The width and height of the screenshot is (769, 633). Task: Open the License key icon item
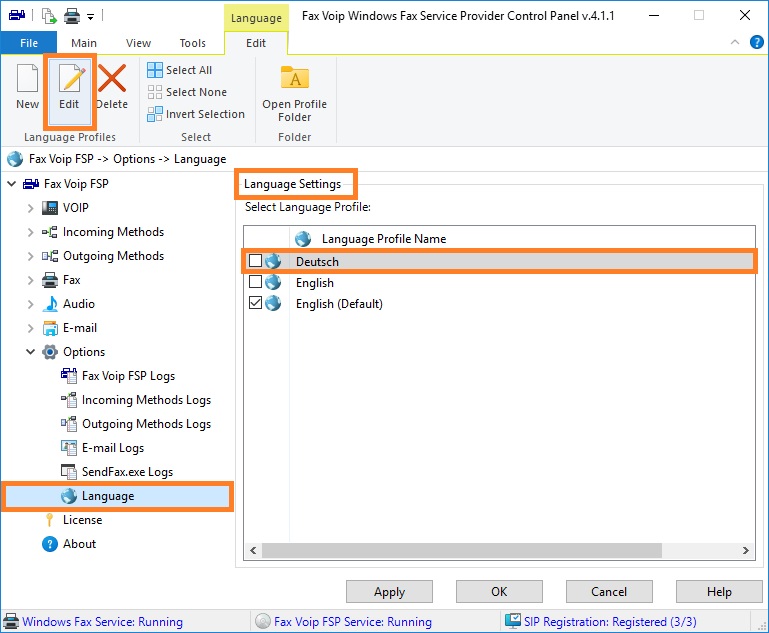click(x=50, y=520)
